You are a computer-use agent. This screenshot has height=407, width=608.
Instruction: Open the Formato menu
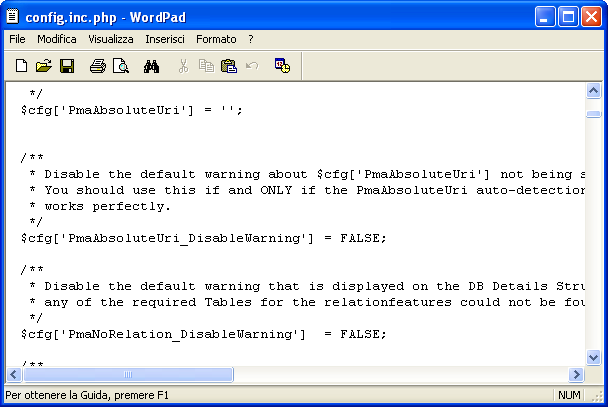click(x=216, y=39)
